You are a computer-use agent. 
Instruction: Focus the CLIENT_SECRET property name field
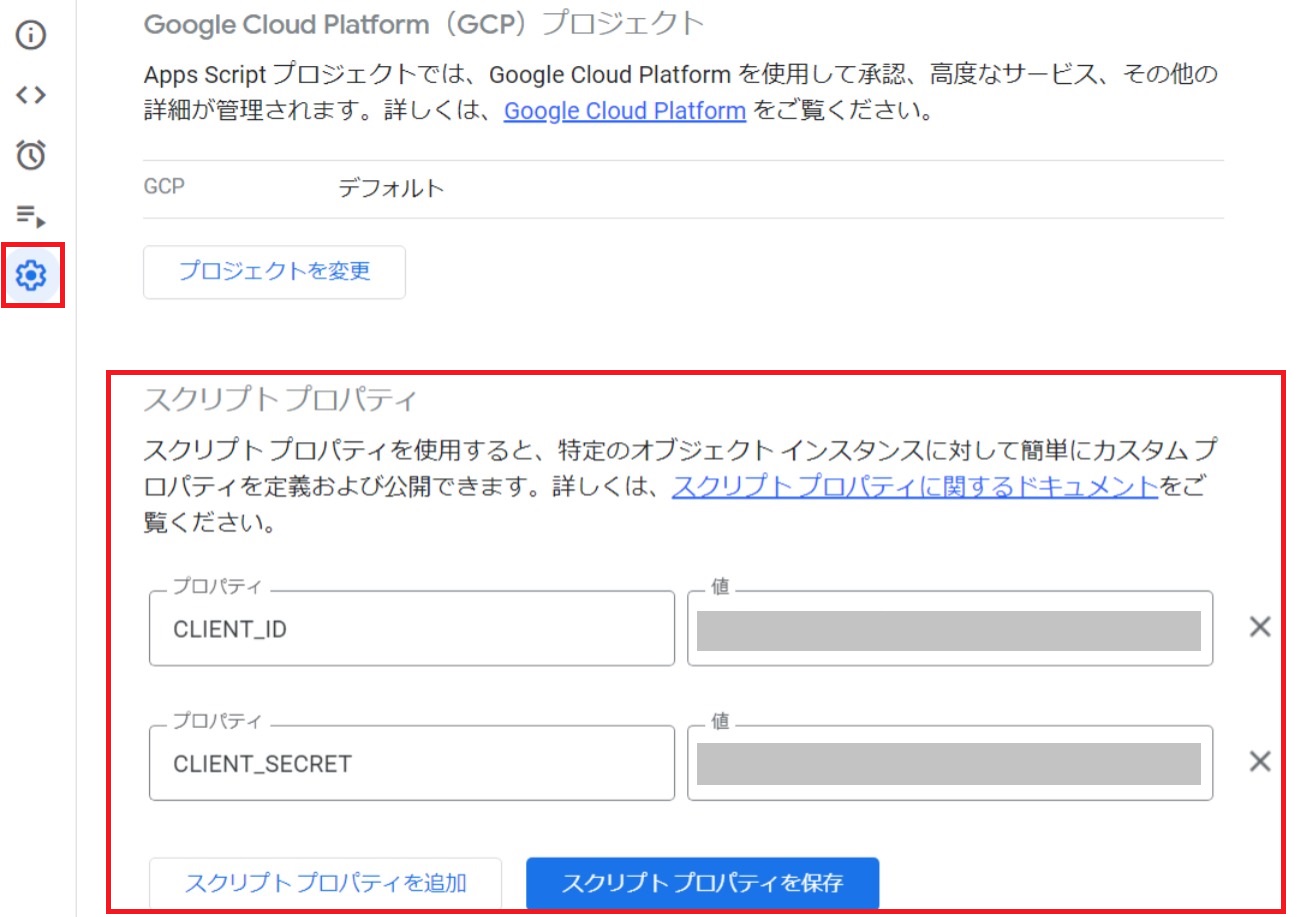click(412, 763)
